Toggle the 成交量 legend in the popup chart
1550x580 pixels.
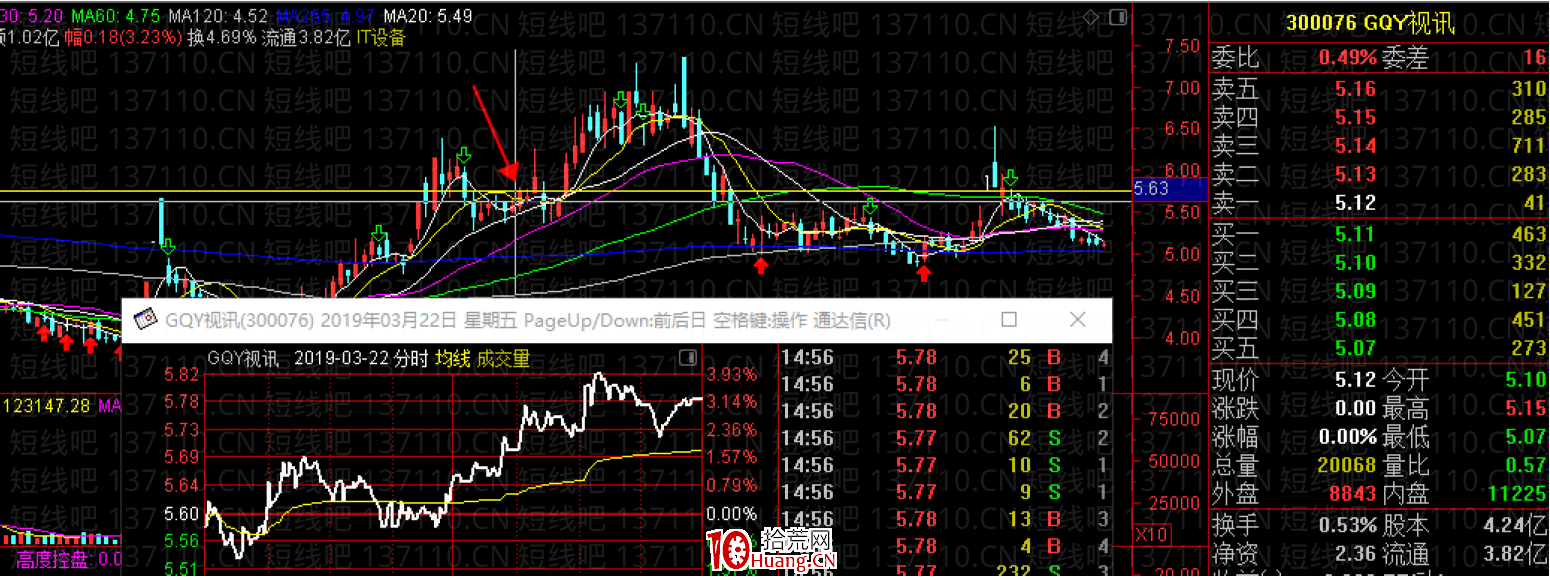click(503, 358)
